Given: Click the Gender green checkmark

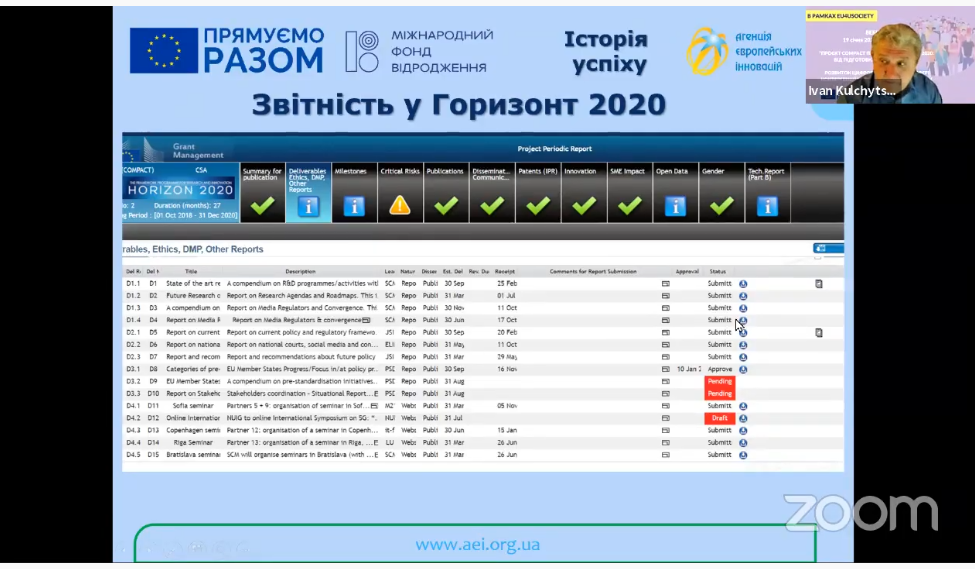Looking at the screenshot, I should (721, 206).
